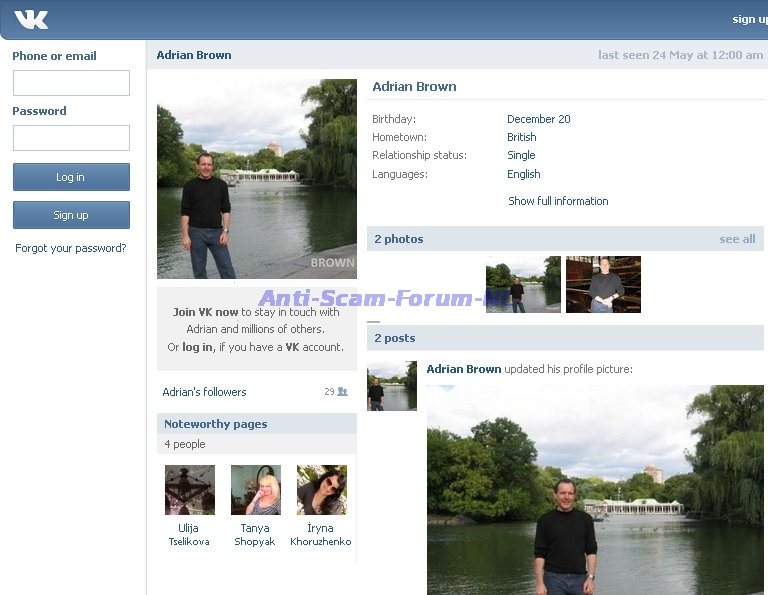The image size is (768, 595).
Task: Open Ulija Tselikova's avatar
Action: tap(189, 490)
